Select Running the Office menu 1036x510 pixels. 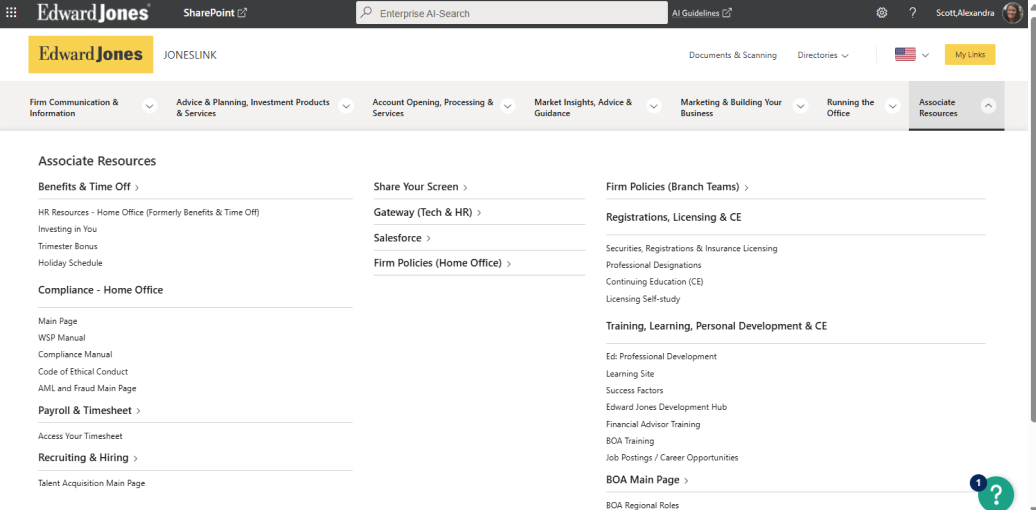coord(850,108)
